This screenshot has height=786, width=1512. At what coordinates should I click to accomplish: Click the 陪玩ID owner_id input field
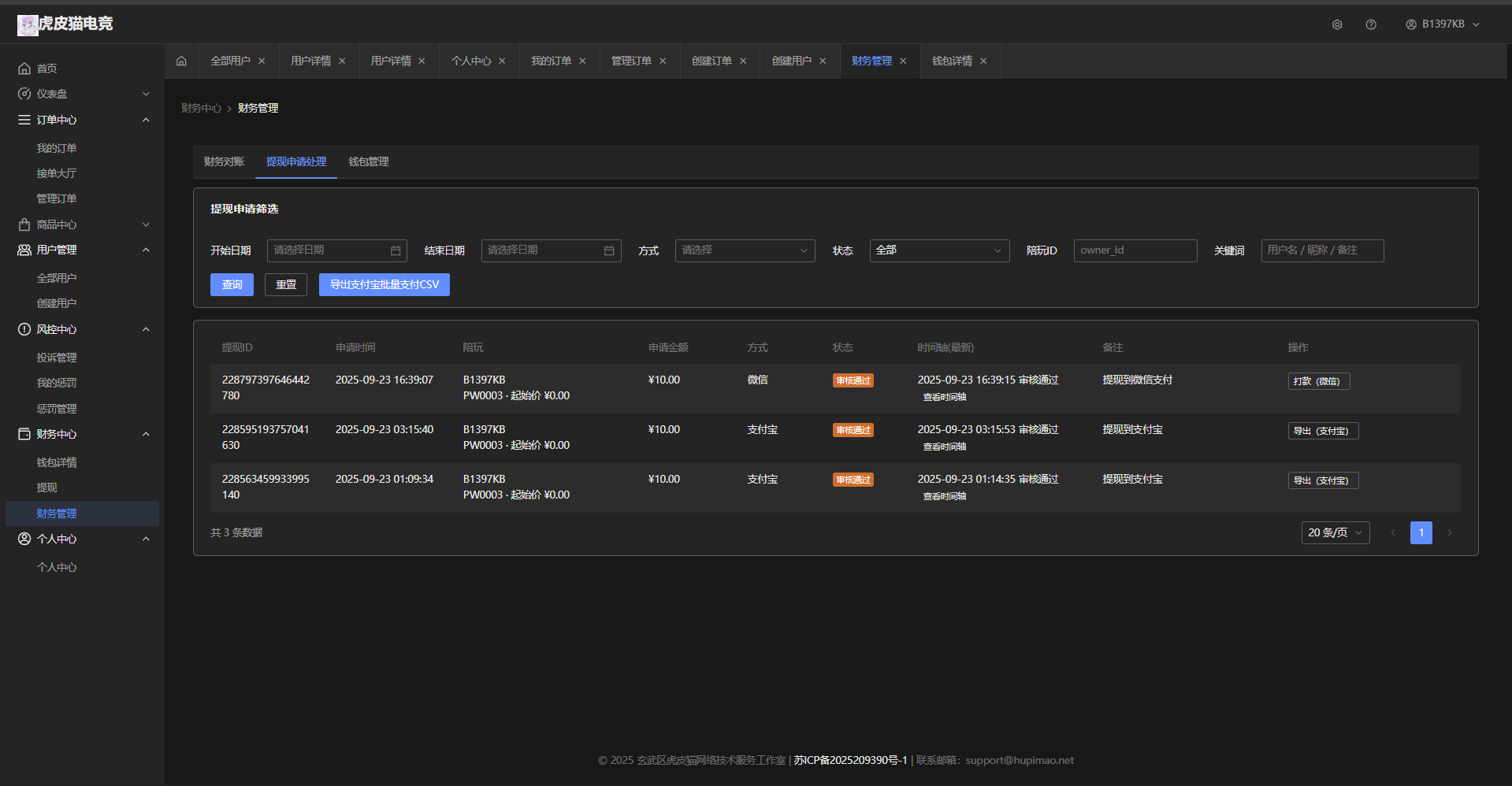[x=1135, y=250]
